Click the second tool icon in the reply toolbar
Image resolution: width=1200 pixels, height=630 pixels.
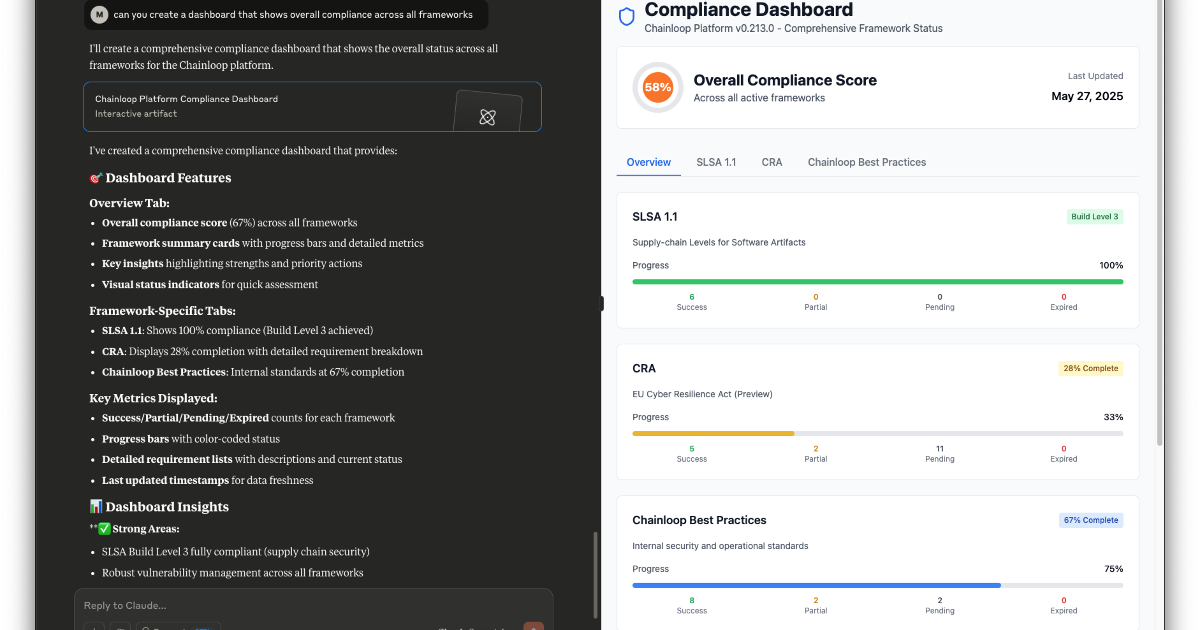[x=120, y=627]
